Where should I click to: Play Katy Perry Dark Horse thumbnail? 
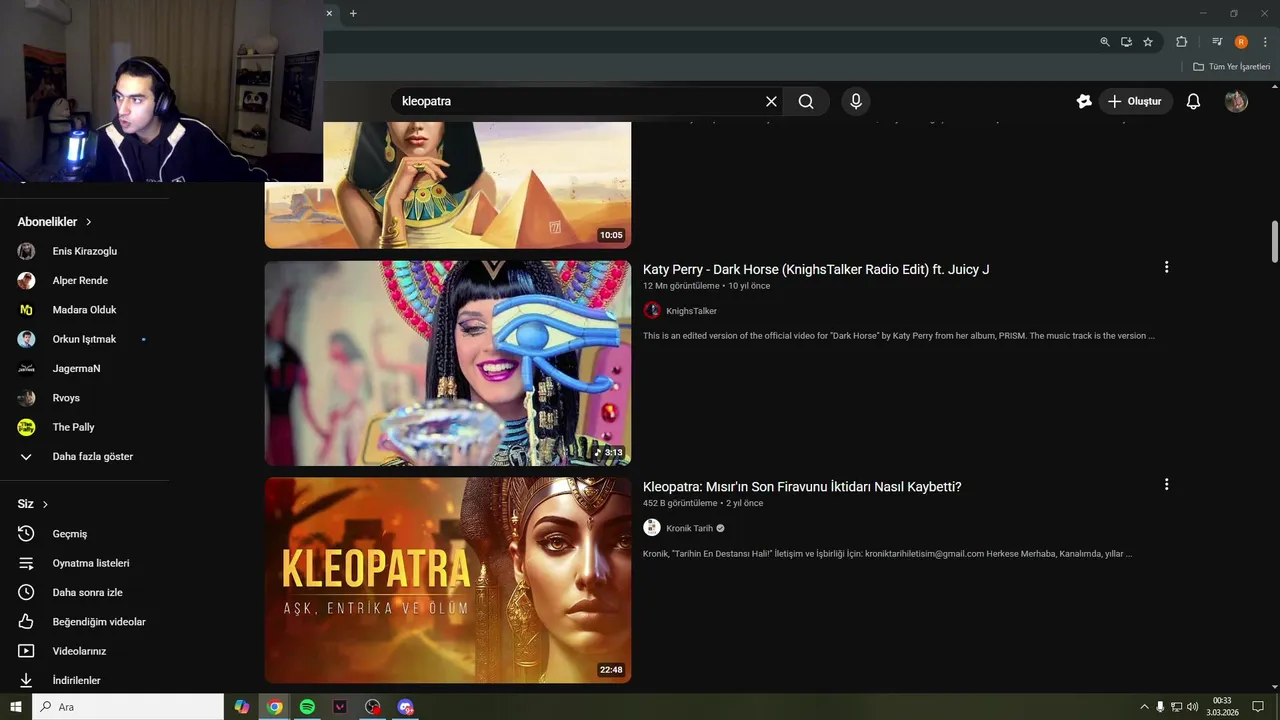447,363
